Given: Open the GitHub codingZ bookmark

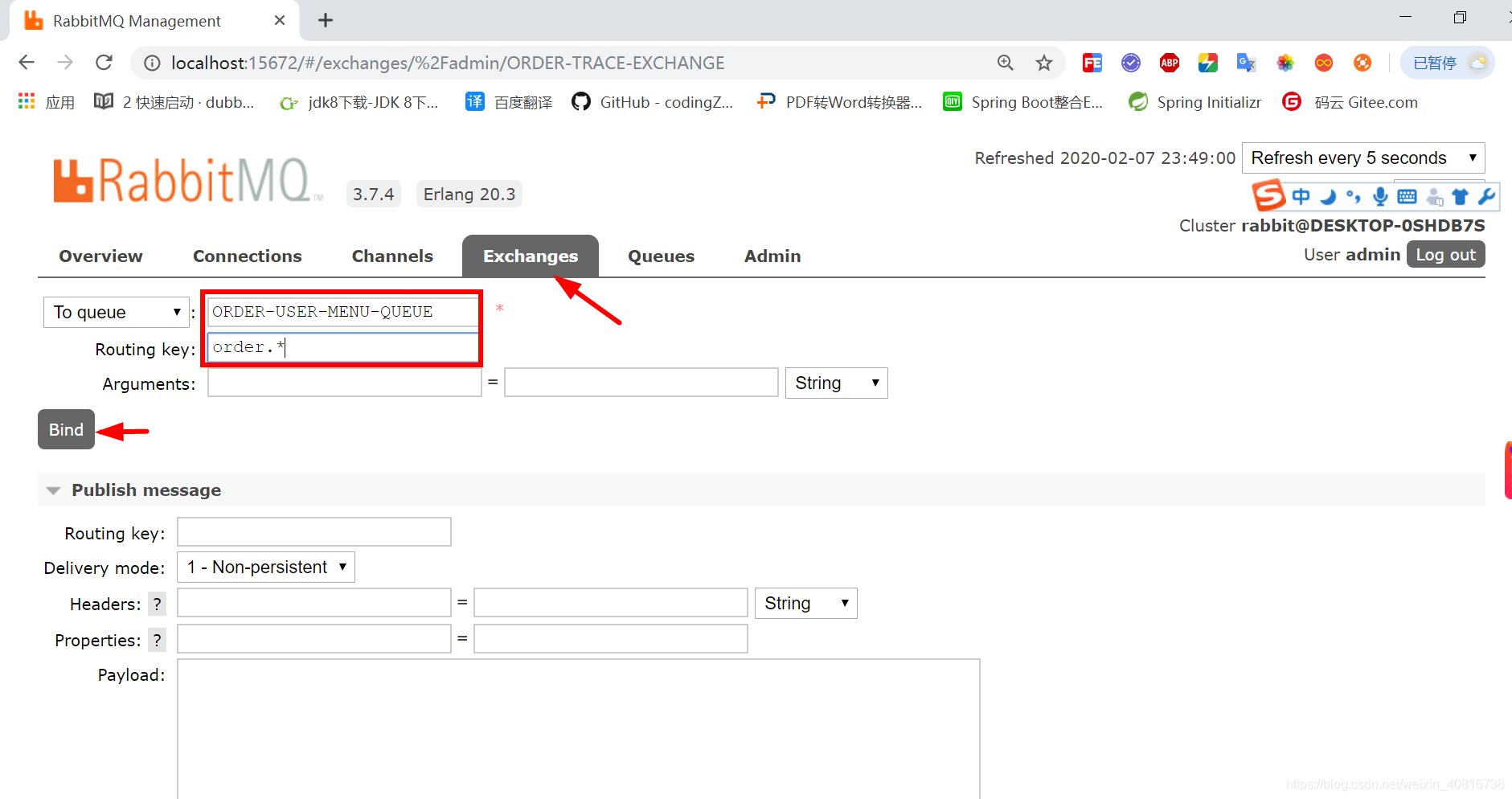Looking at the screenshot, I should [653, 102].
